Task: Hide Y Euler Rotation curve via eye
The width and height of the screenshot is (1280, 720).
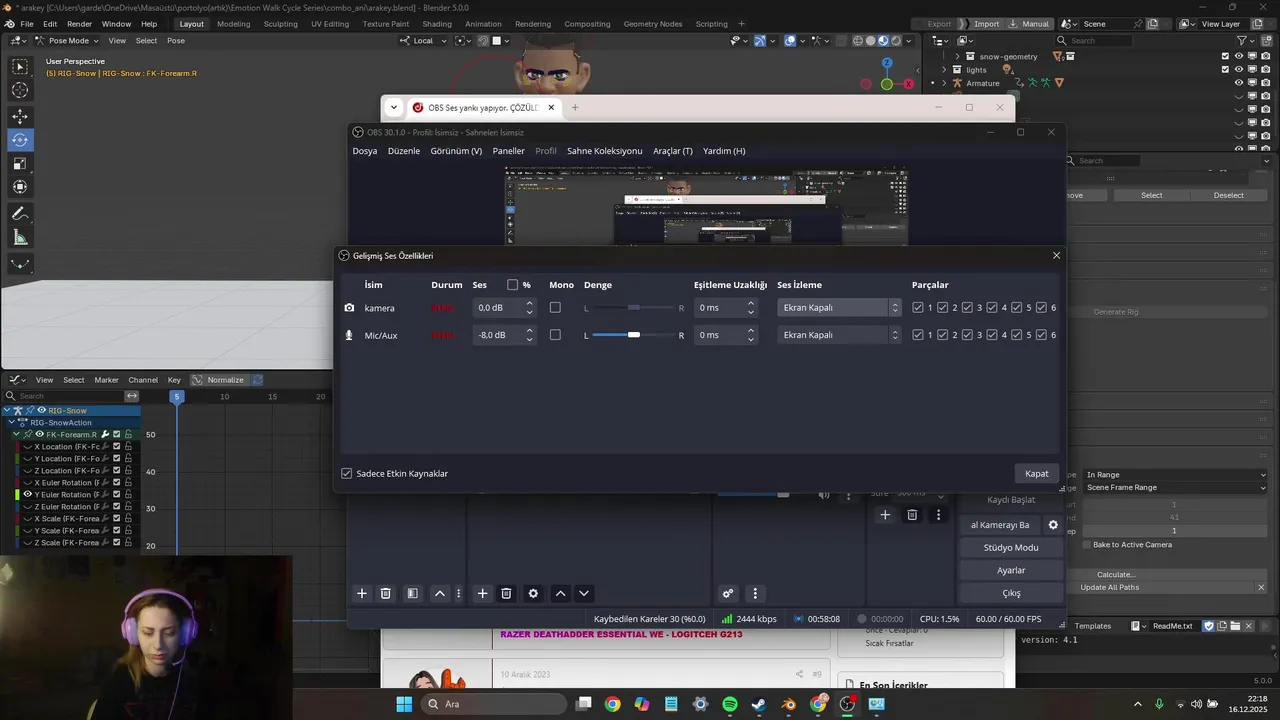Action: point(28,495)
